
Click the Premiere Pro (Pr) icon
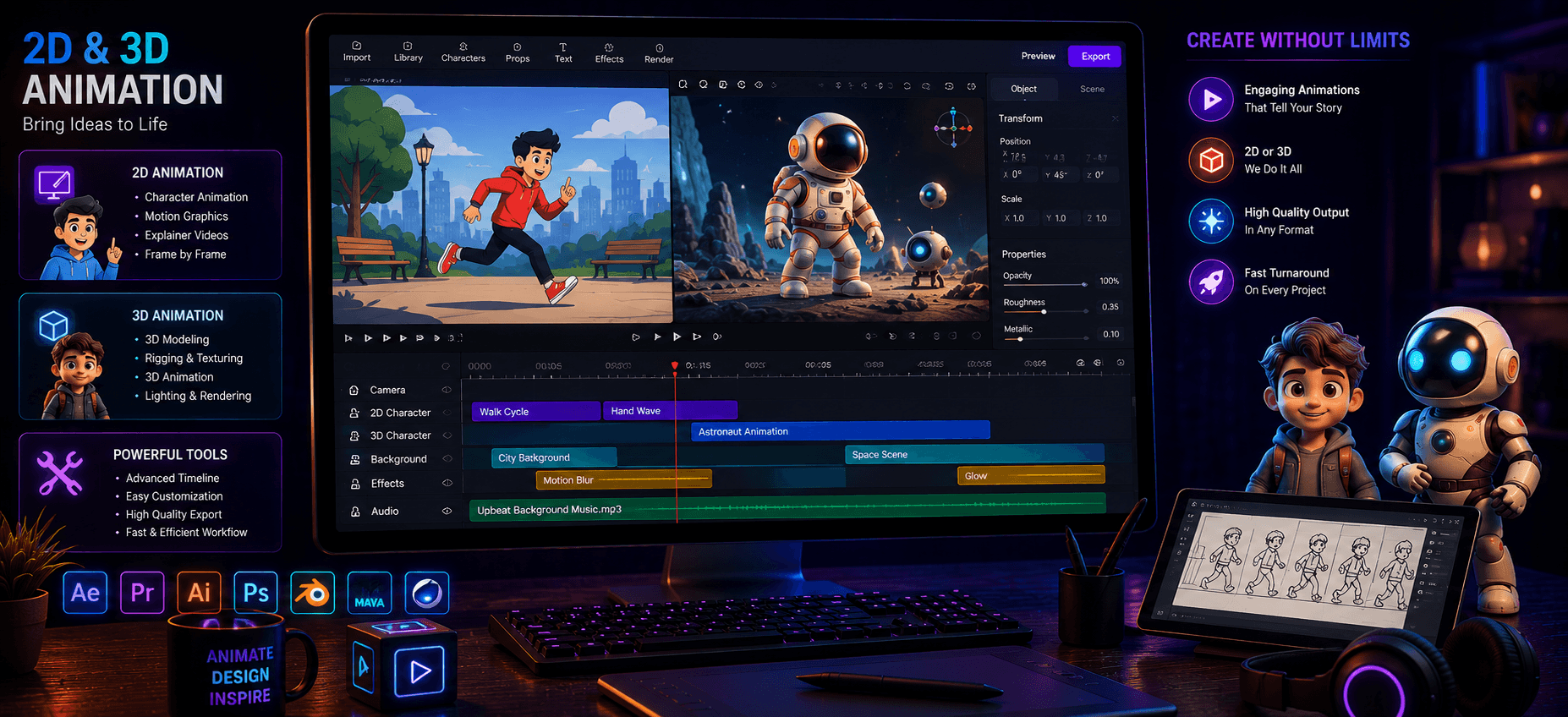point(142,593)
